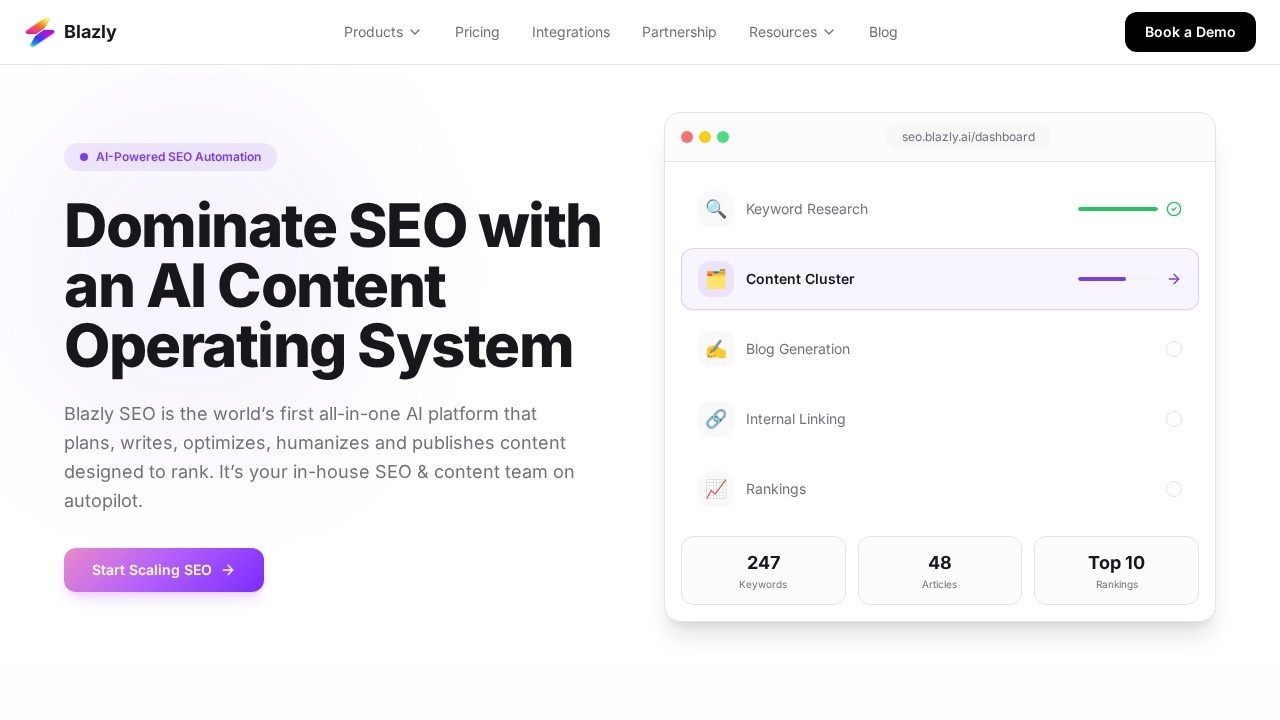
Task: Click the AI-Powered SEO Automation badge
Action: pos(170,157)
